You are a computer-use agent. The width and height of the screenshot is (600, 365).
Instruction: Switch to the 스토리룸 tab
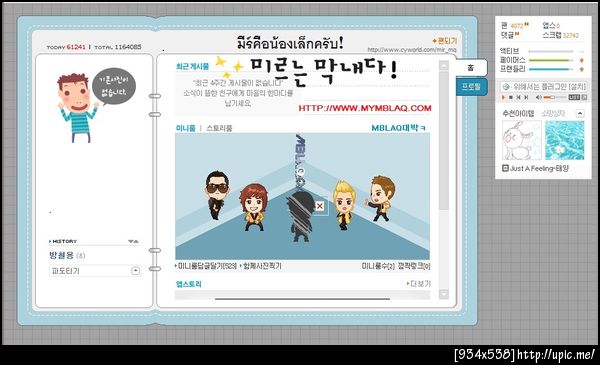click(x=219, y=128)
